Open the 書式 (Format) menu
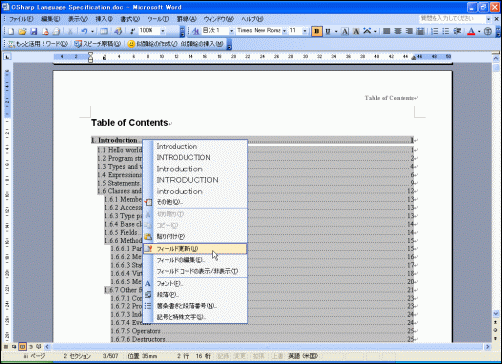The width and height of the screenshot is (502, 364). pyautogui.click(x=130, y=19)
